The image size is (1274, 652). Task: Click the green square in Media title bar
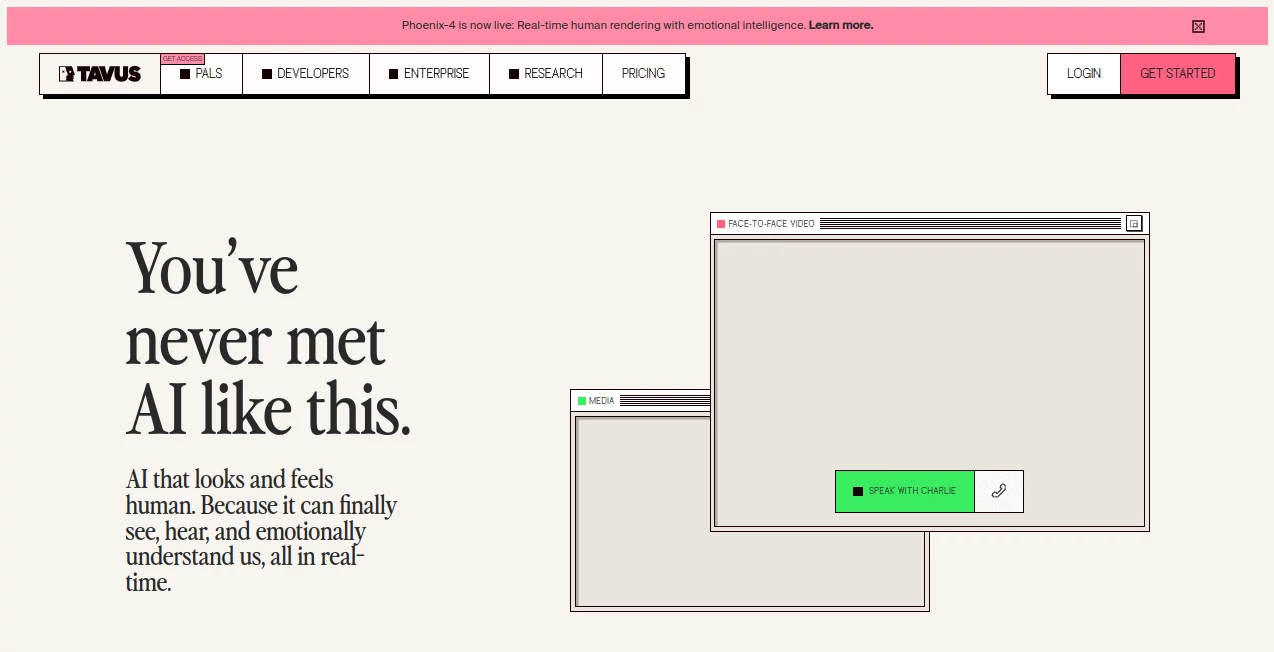[582, 401]
